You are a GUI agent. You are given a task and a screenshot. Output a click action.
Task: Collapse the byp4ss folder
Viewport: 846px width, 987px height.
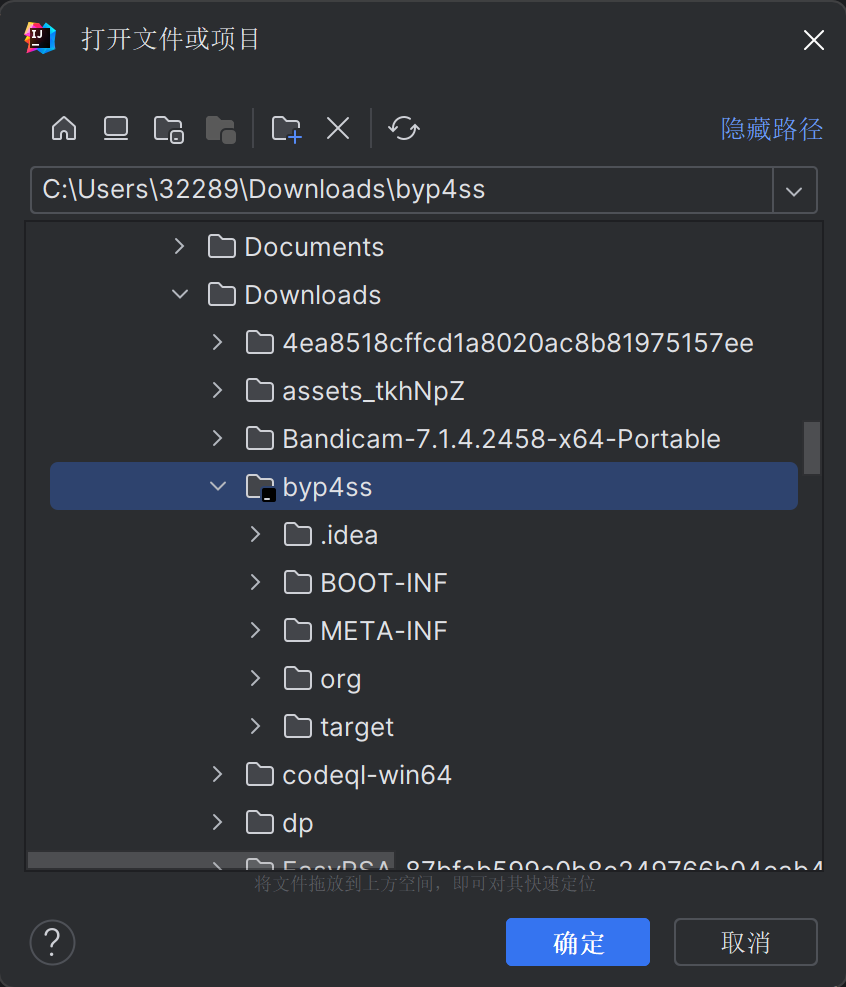[x=218, y=486]
